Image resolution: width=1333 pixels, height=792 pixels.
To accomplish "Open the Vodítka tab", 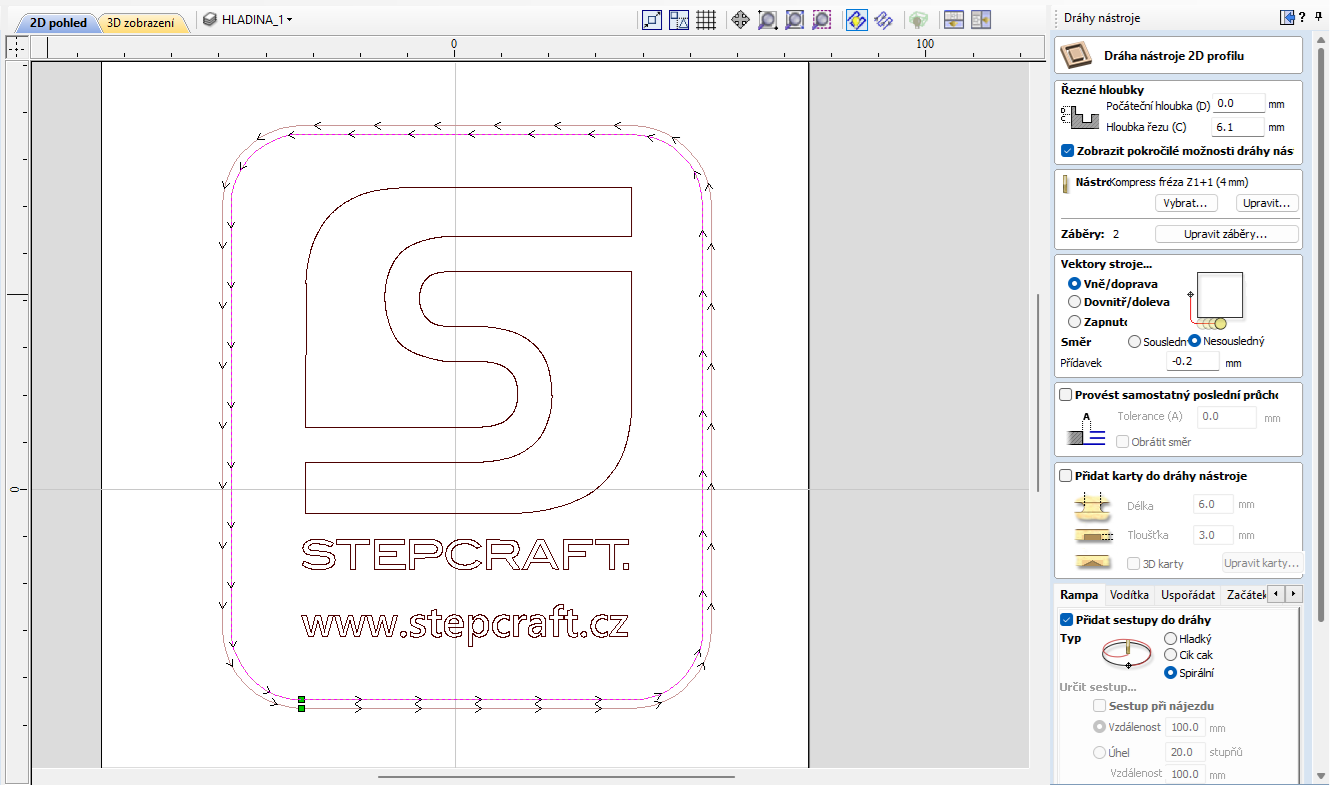I will coord(1129,595).
